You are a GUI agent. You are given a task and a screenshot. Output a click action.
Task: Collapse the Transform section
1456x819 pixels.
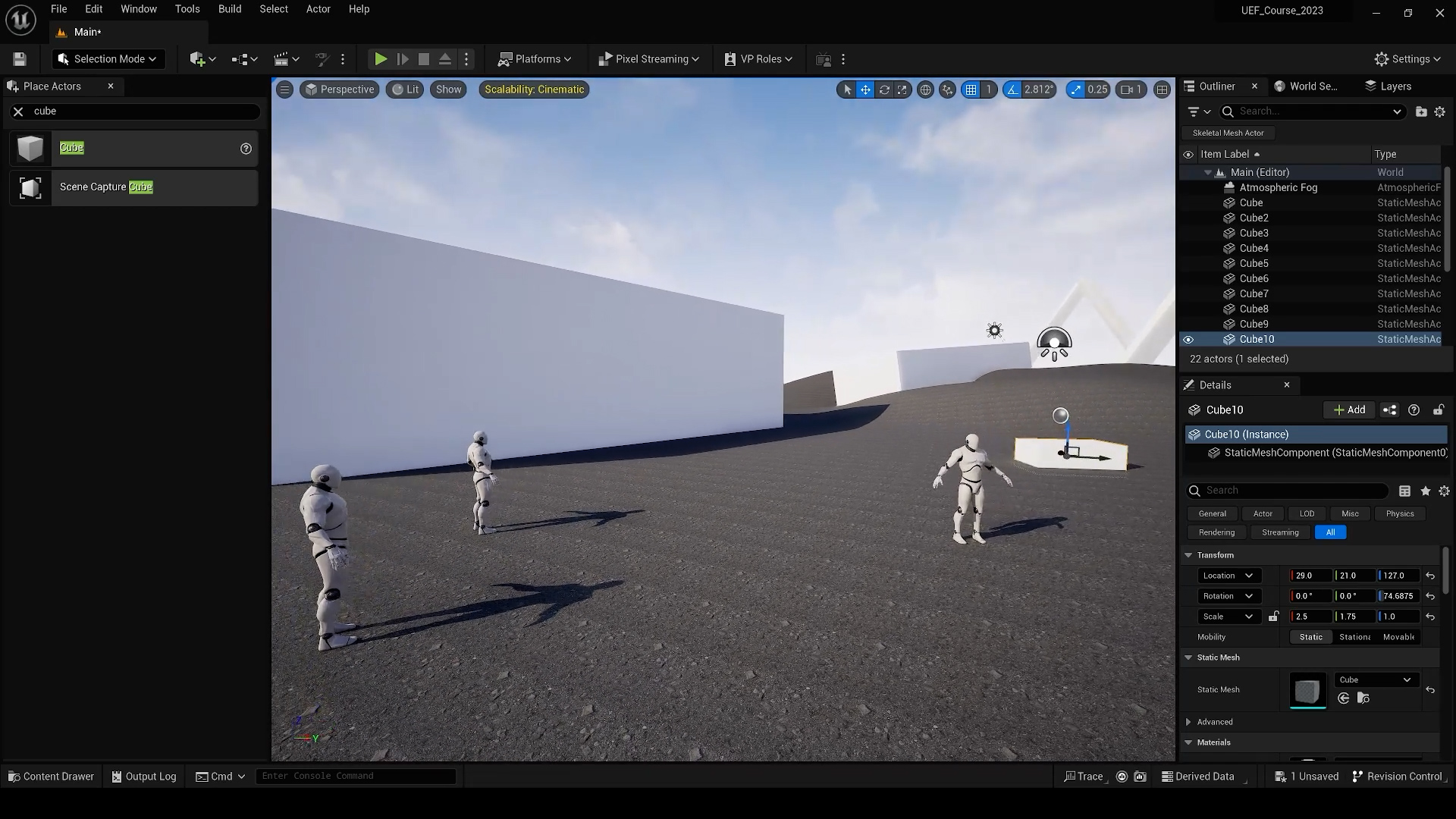pos(1189,555)
